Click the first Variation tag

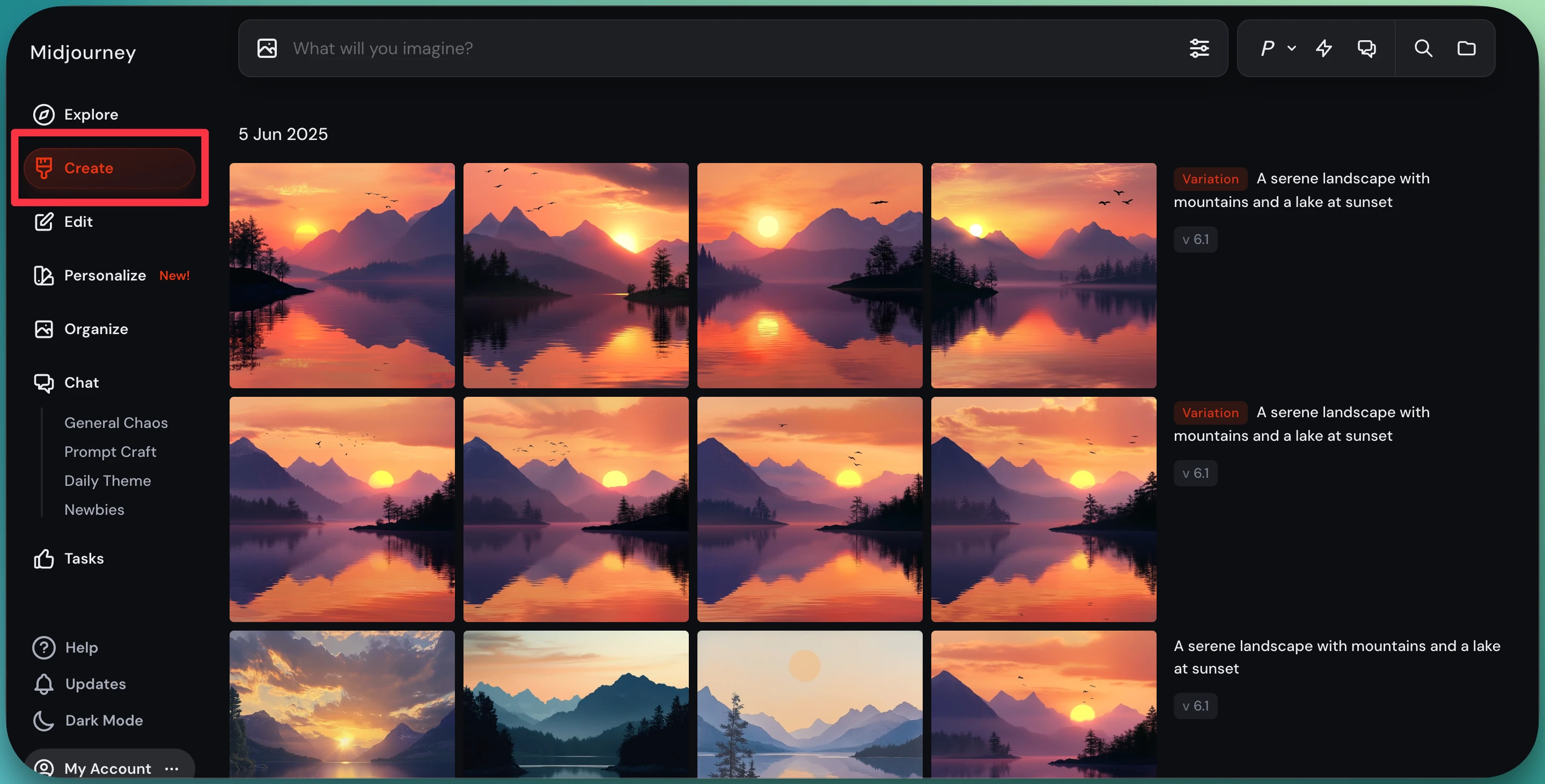point(1210,179)
